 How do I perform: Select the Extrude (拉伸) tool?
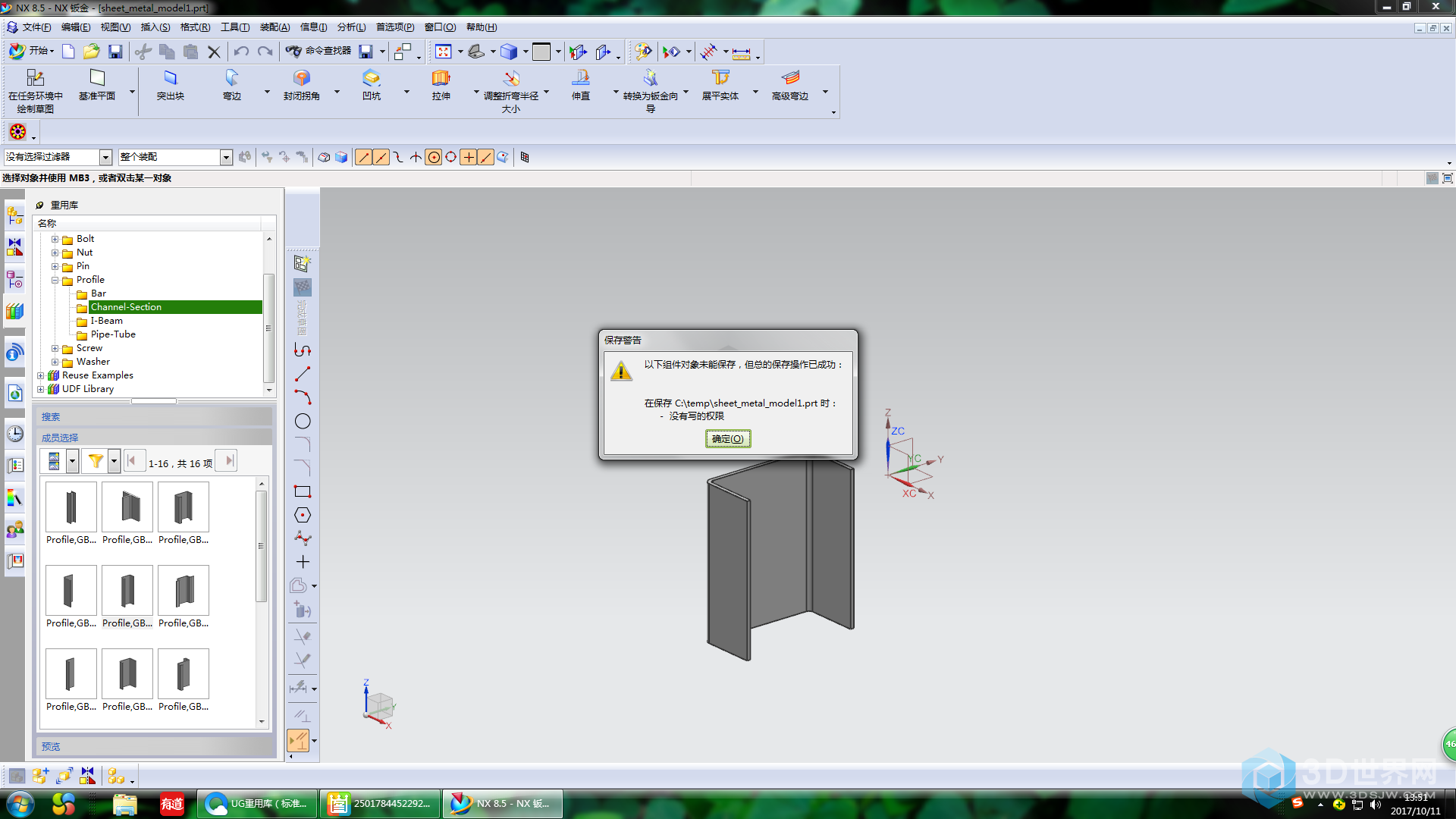pos(441,85)
